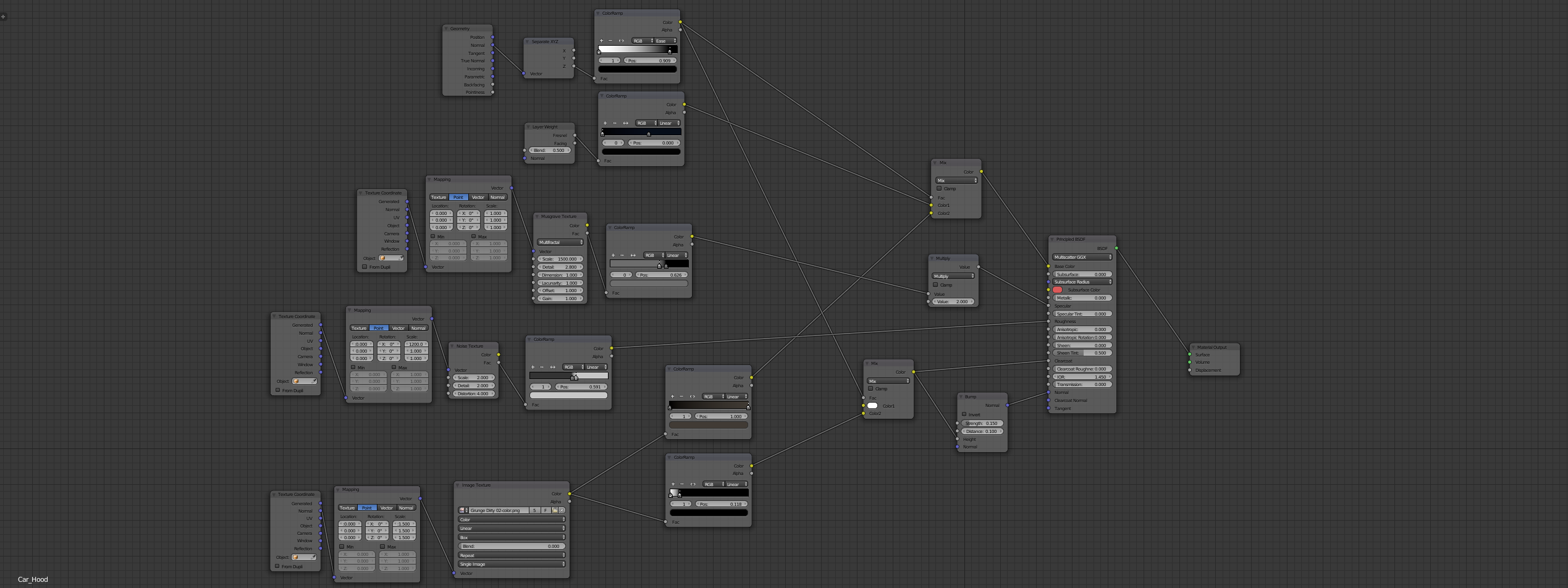1568x588 pixels.
Task: Open the Ease interpolation dropdown in ColorRamp
Action: [665, 41]
